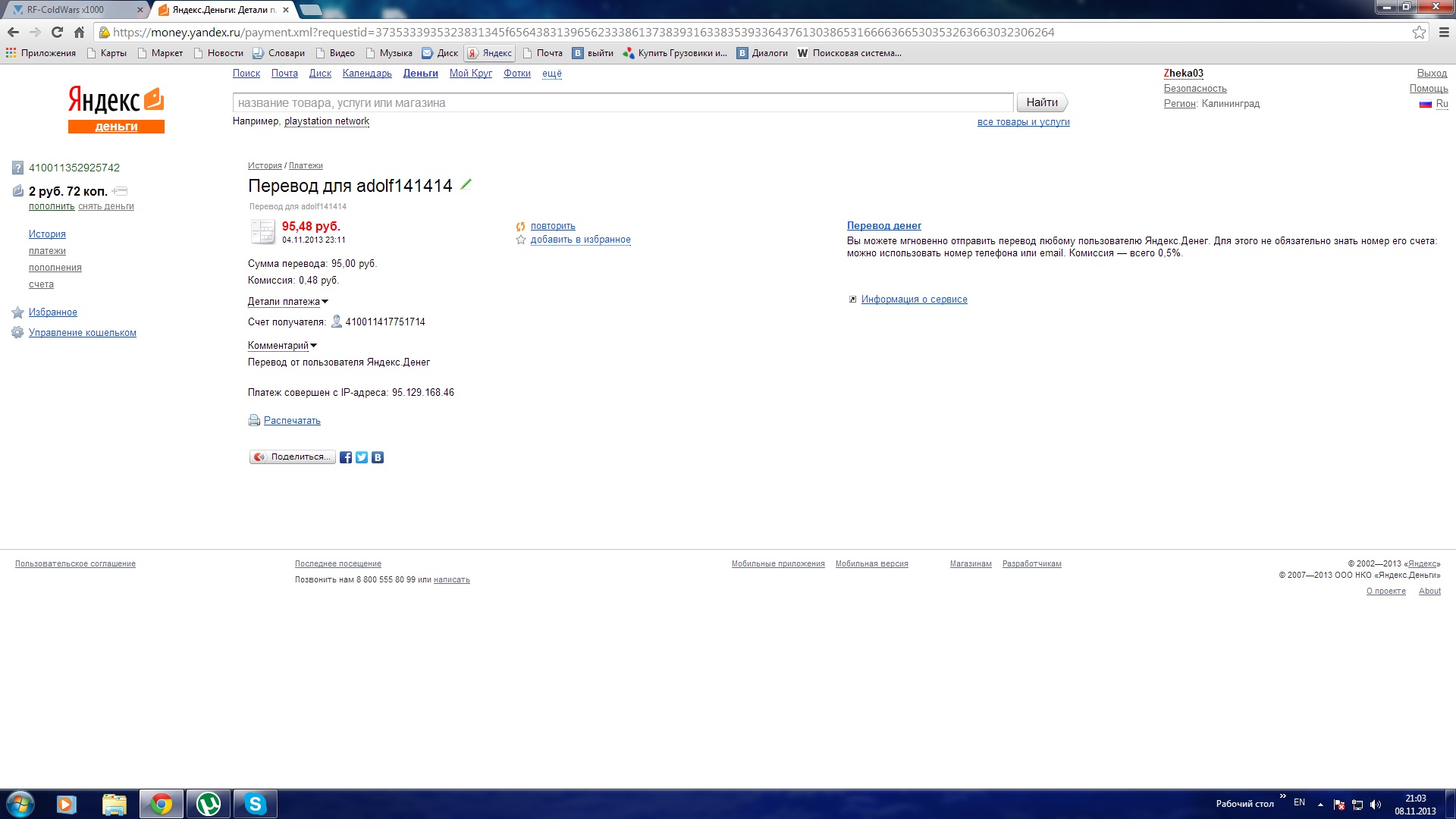
Task: Open the Chrome menu hamburger icon
Action: [x=1444, y=32]
